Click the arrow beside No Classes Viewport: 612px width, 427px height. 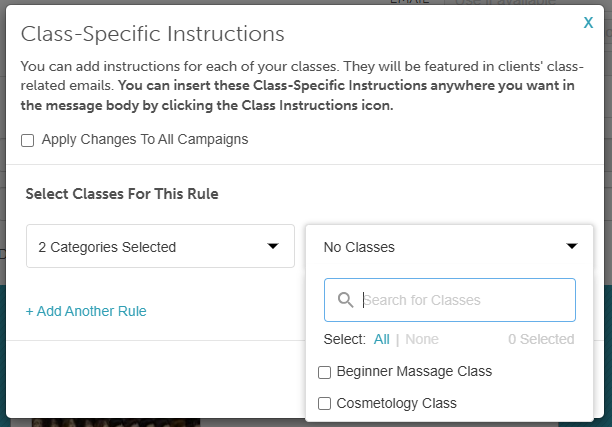(572, 246)
